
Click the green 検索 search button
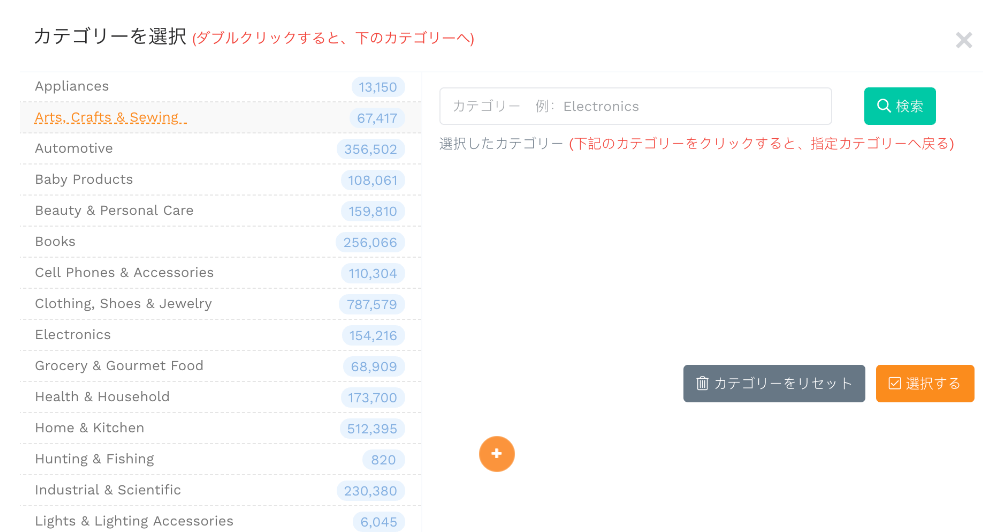(x=899, y=106)
